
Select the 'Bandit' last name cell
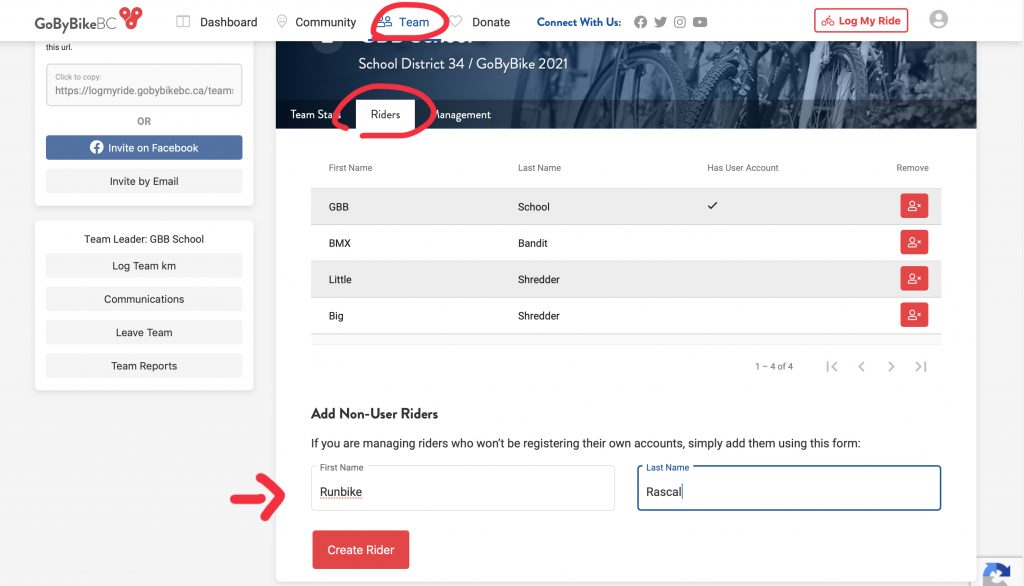point(532,243)
